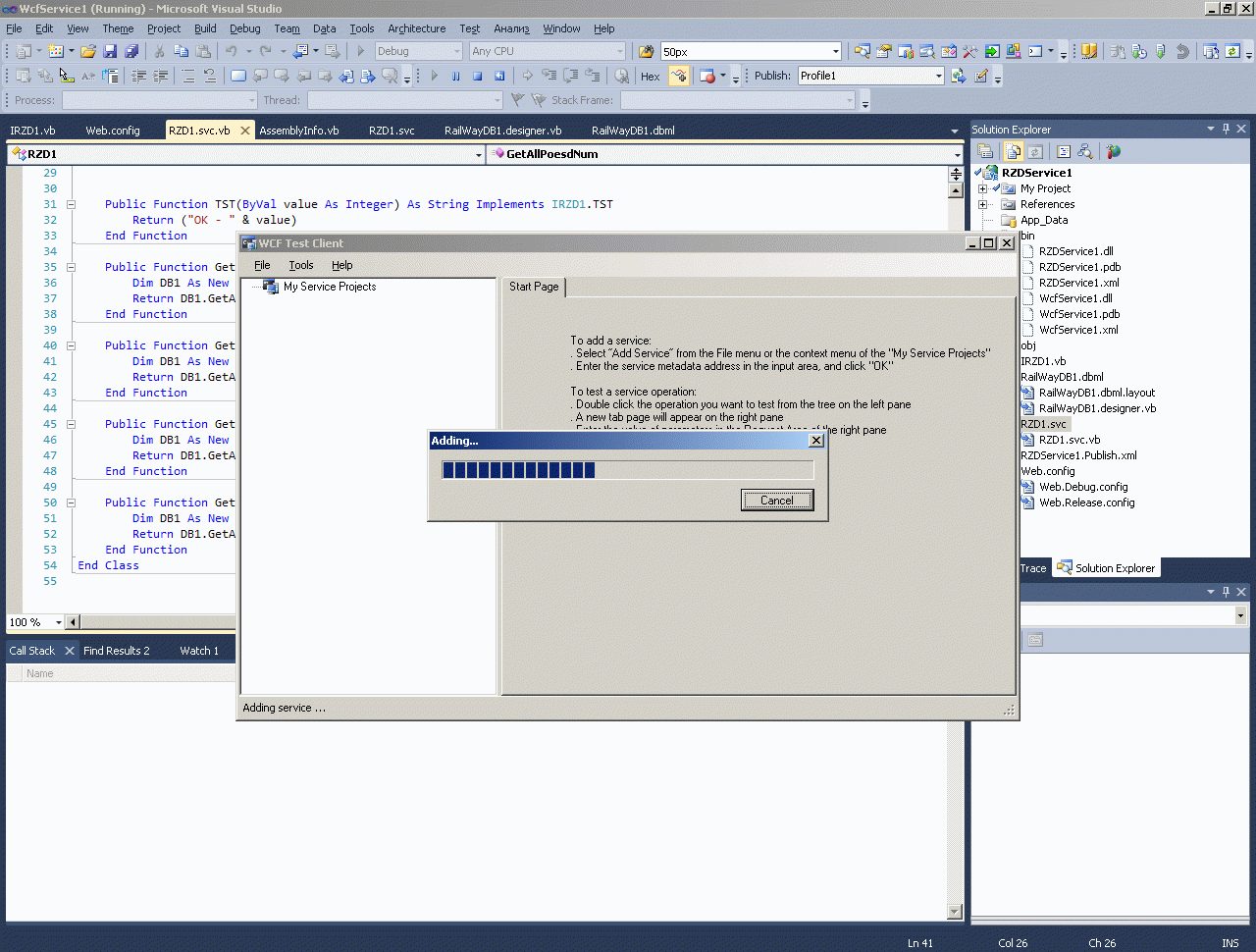Viewport: 1256px width, 952px height.
Task: Click the Publish Web icon beside Profile1
Action: [959, 76]
